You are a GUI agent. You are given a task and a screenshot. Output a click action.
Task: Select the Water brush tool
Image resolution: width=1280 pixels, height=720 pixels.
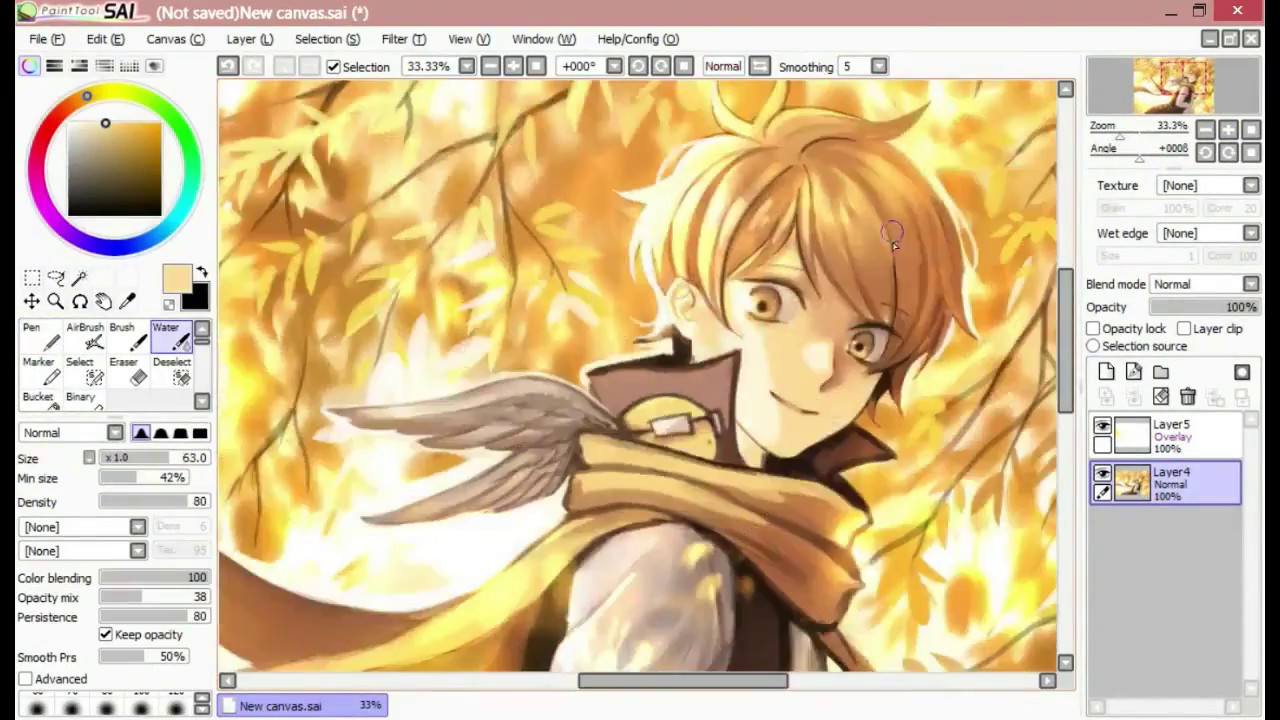pos(171,338)
